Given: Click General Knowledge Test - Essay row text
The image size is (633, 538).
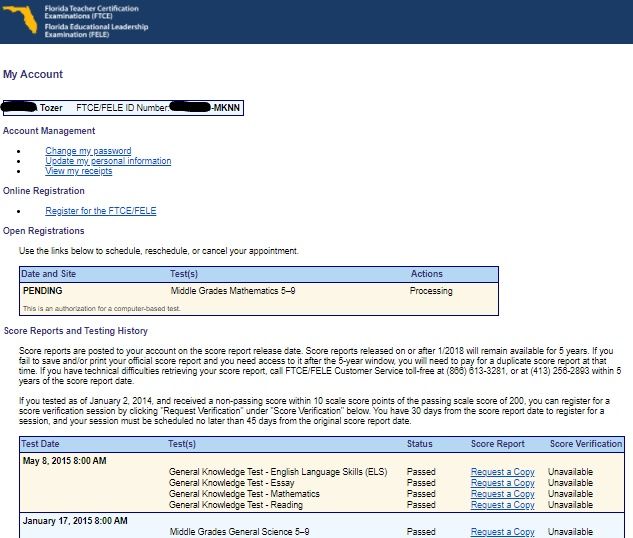Looking at the screenshot, I should click(231, 483).
